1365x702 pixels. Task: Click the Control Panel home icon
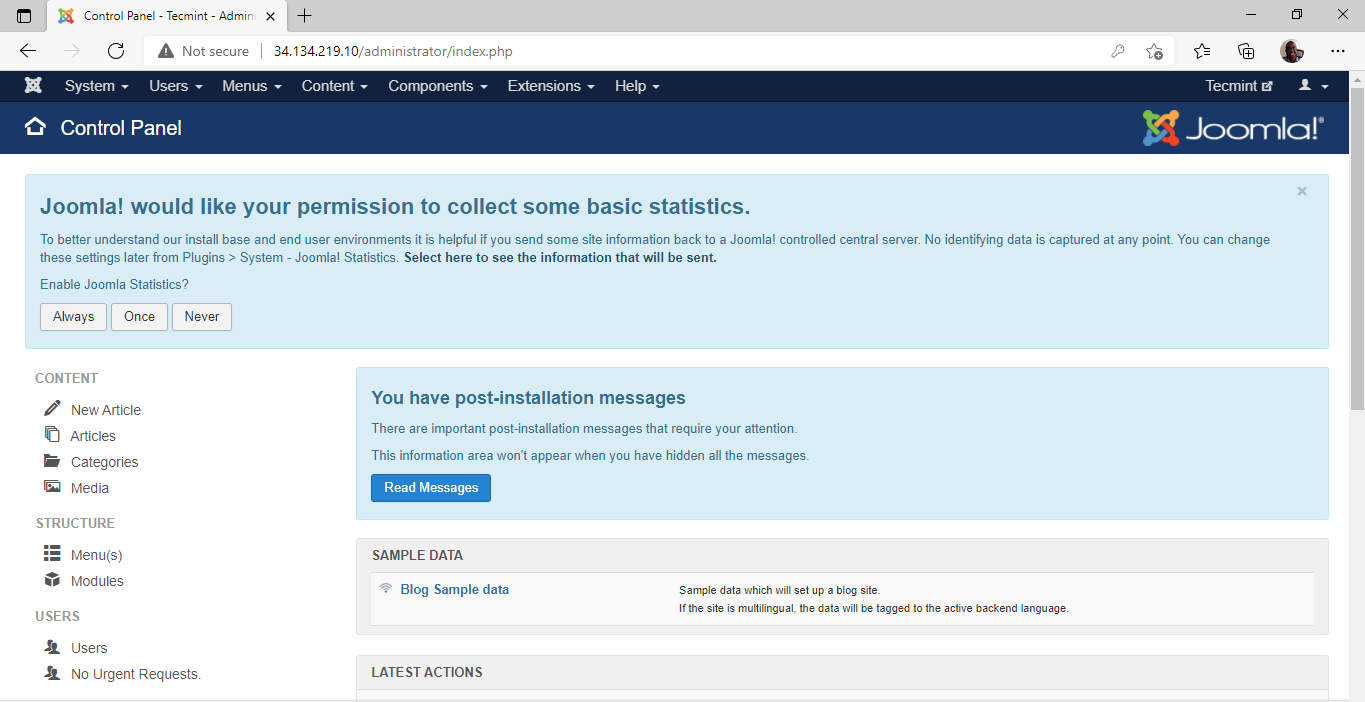[x=35, y=127]
